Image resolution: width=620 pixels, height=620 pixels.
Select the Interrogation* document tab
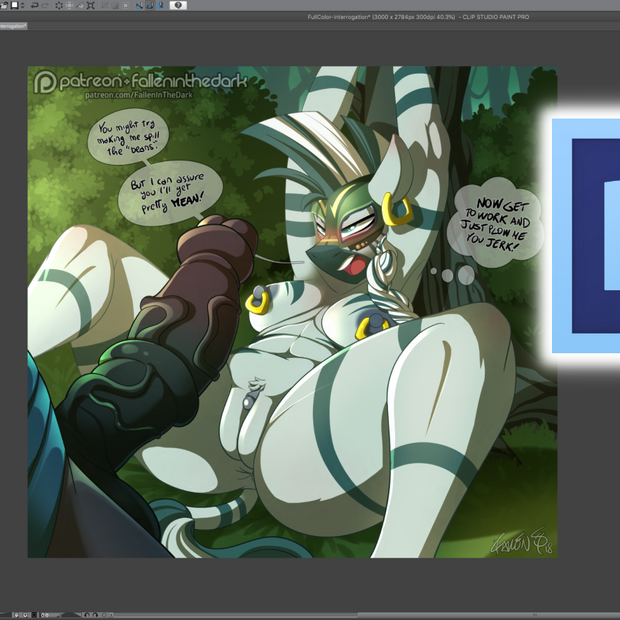(13, 26)
